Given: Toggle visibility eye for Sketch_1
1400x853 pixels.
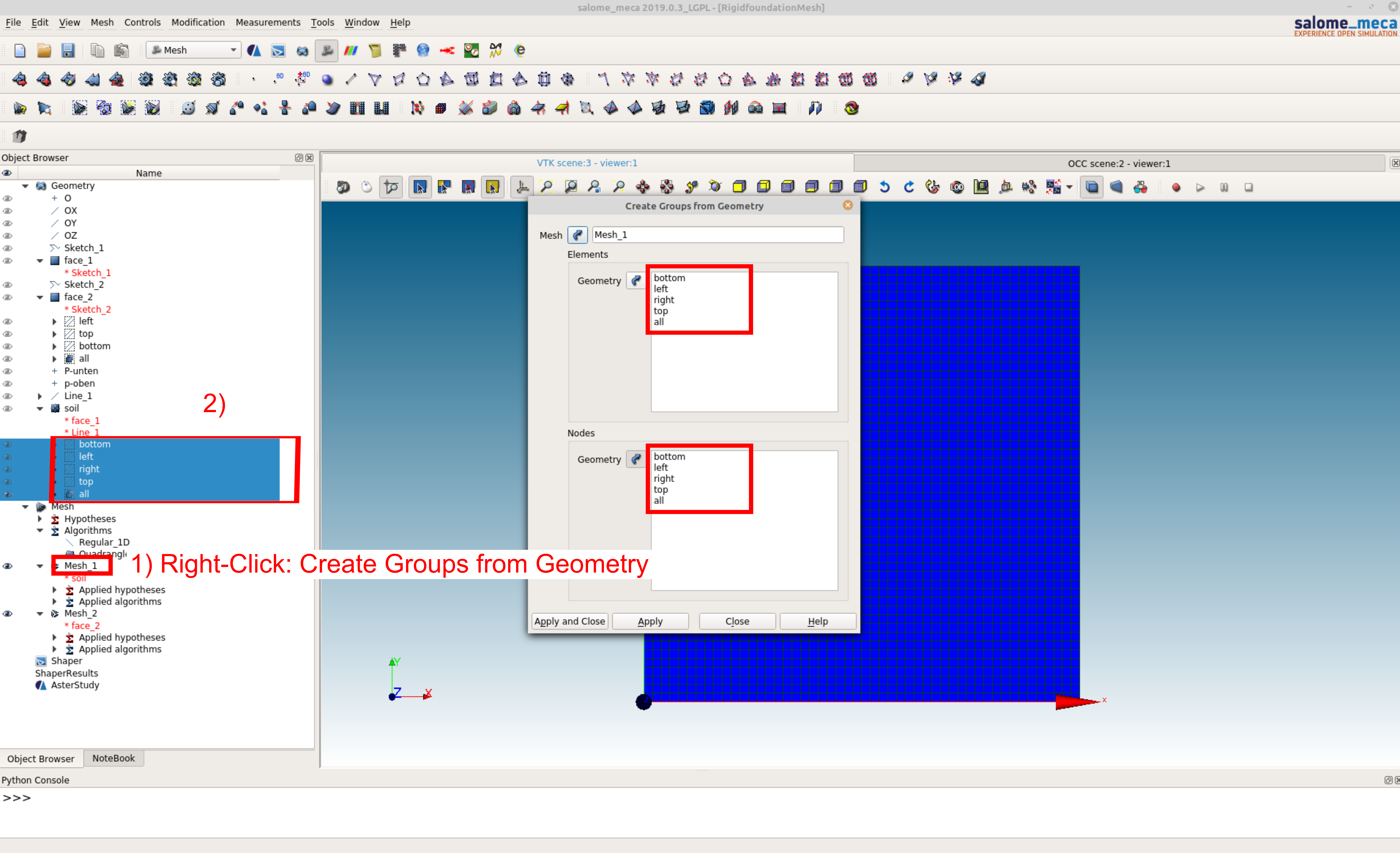Looking at the screenshot, I should pyautogui.click(x=7, y=248).
